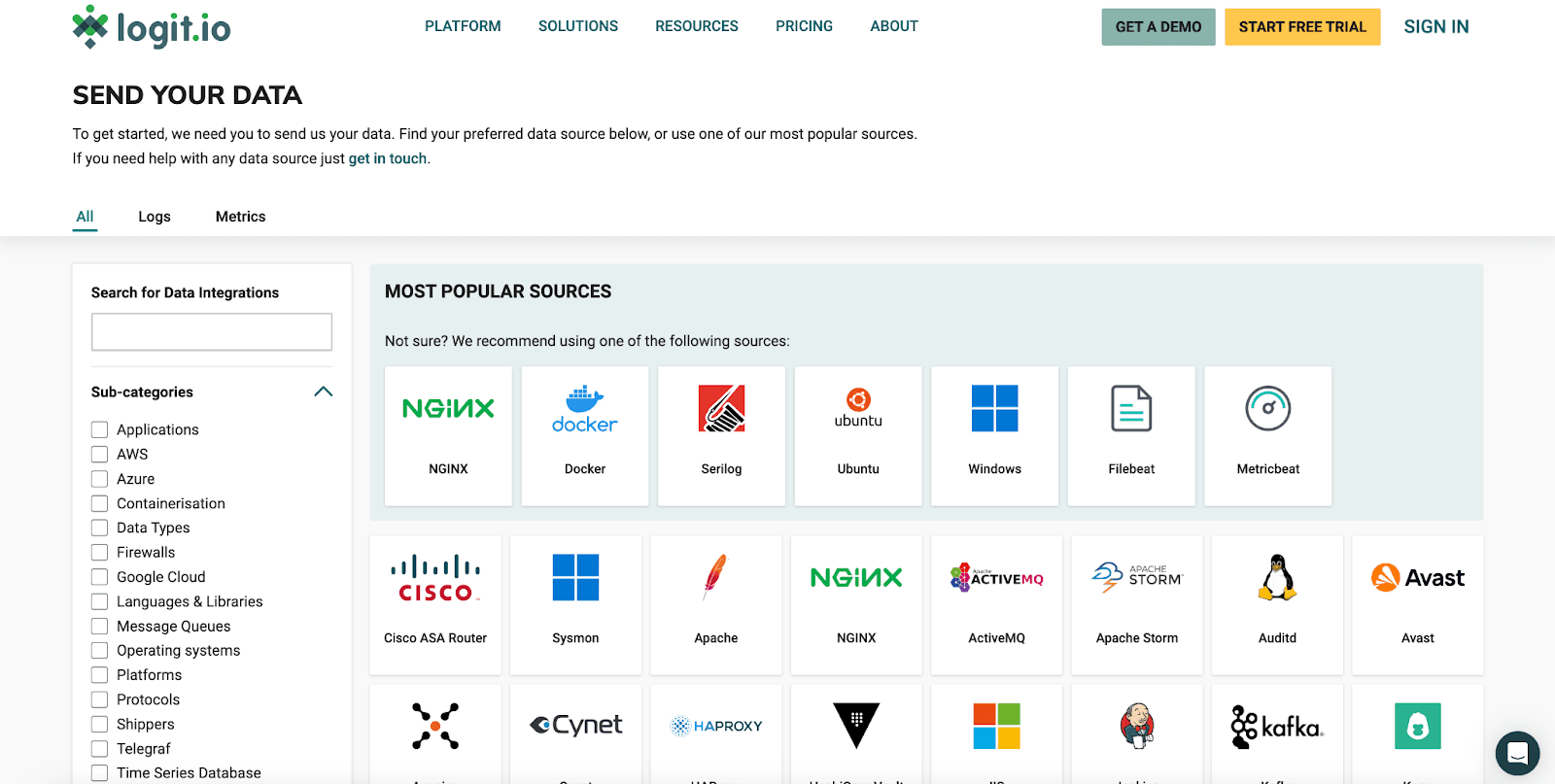Select the Apache Storm integration
This screenshot has width=1555, height=784.
pyautogui.click(x=1137, y=605)
